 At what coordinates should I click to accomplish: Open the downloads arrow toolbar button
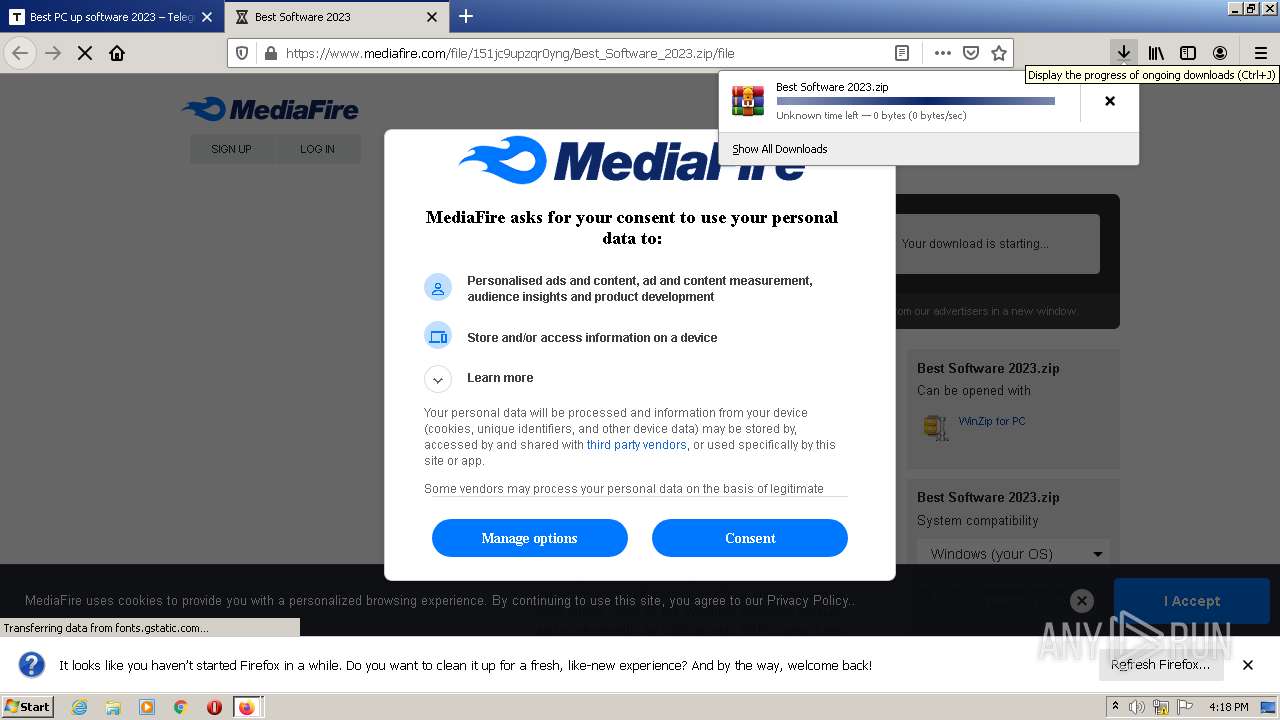(1124, 53)
